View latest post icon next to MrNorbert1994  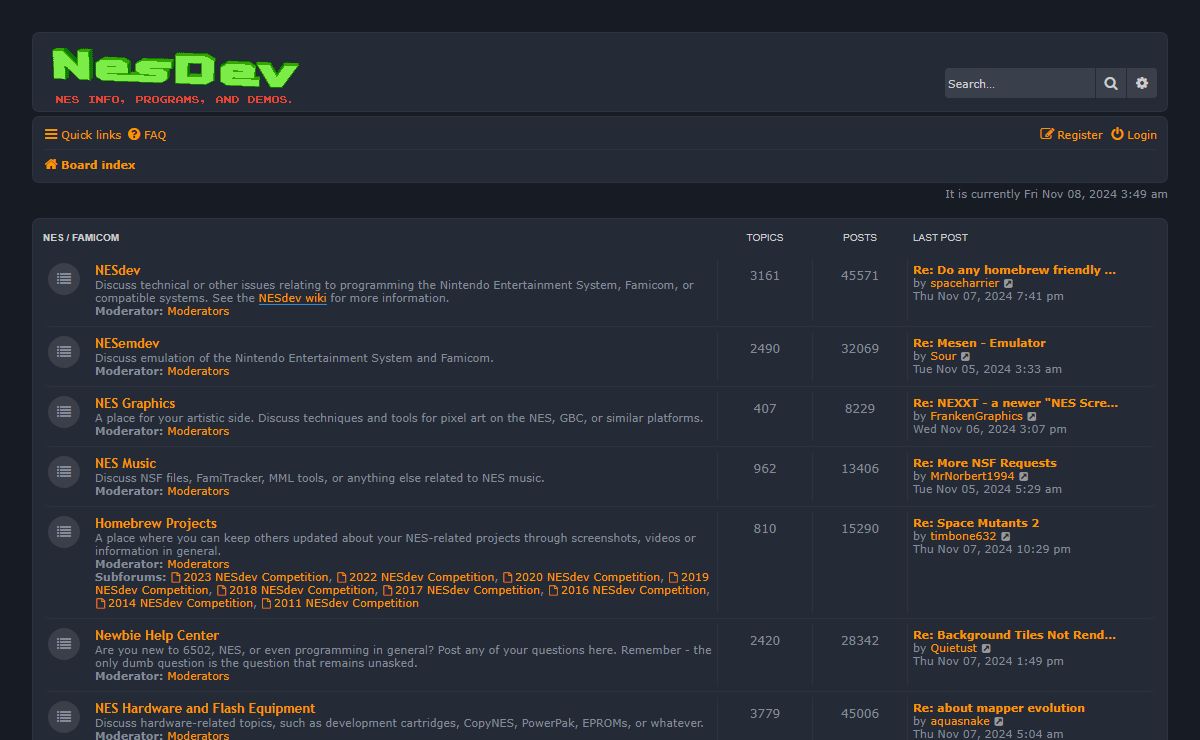click(1023, 477)
